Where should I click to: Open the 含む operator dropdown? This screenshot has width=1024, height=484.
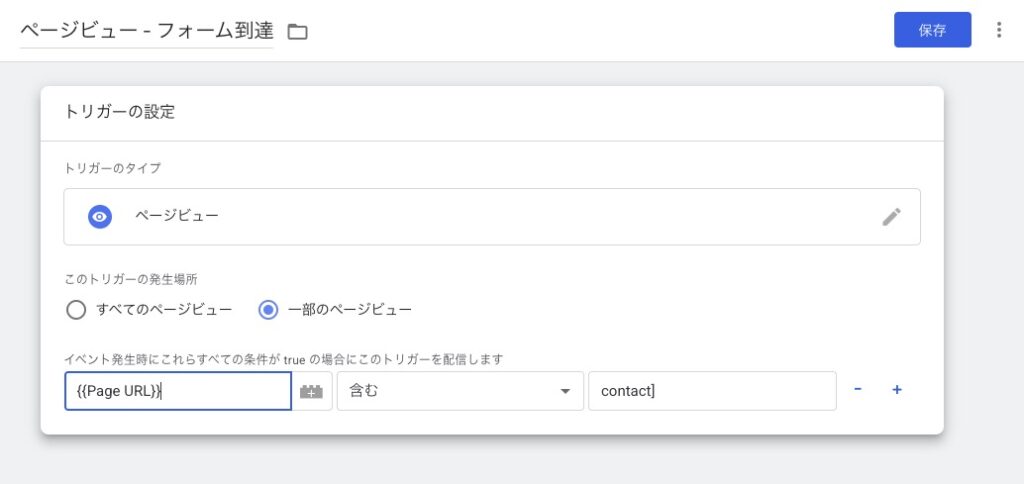click(x=460, y=391)
